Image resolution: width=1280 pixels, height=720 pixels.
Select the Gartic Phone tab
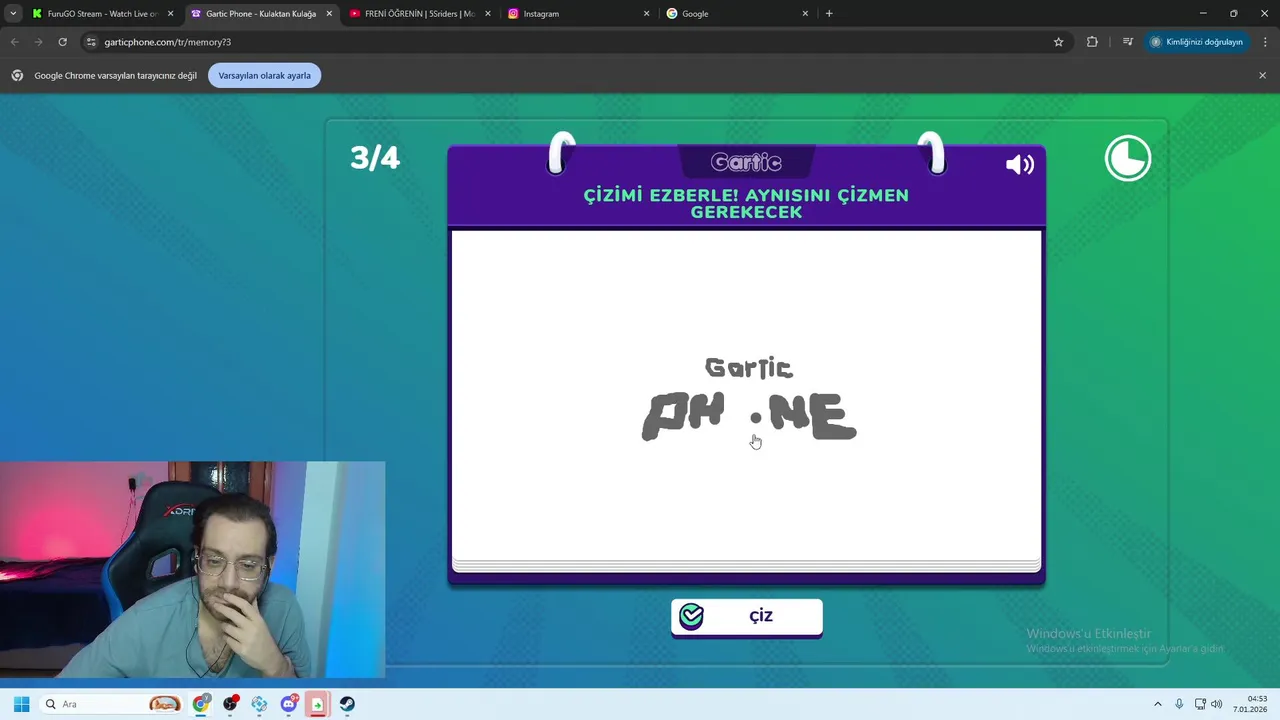(x=261, y=14)
